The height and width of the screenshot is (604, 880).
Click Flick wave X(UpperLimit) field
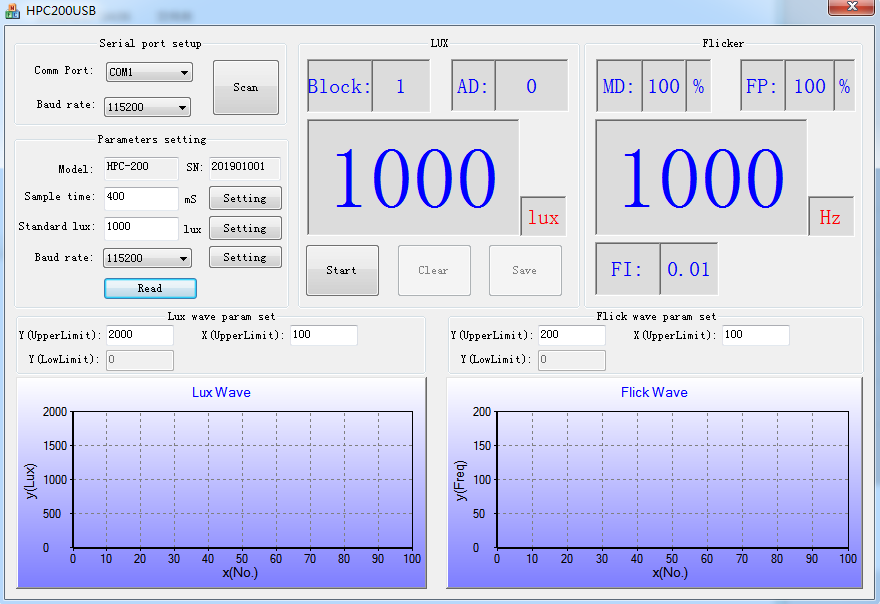(x=755, y=335)
